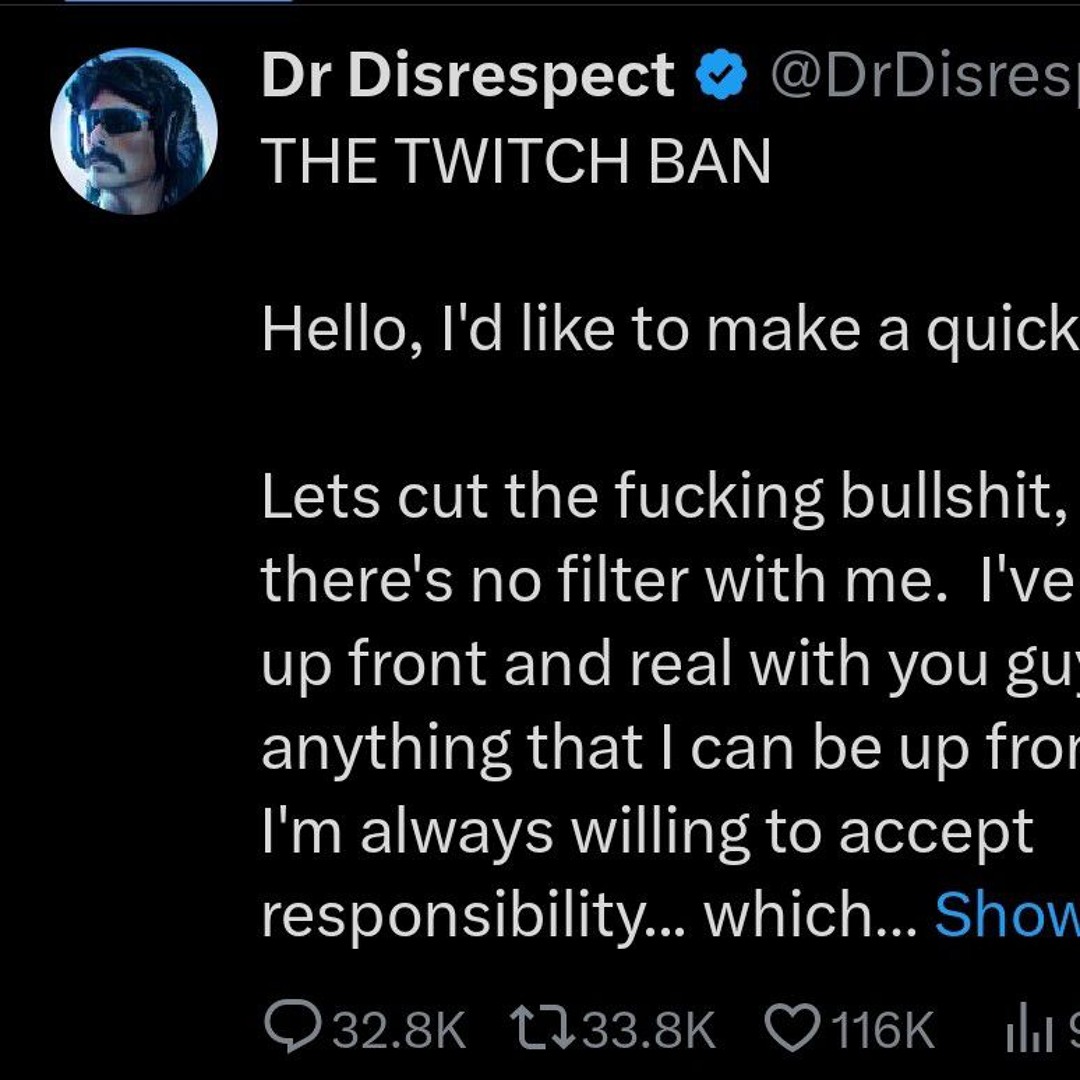This screenshot has width=1080, height=1080.
Task: Open Dr Disrespect's display name
Action: [x=465, y=73]
